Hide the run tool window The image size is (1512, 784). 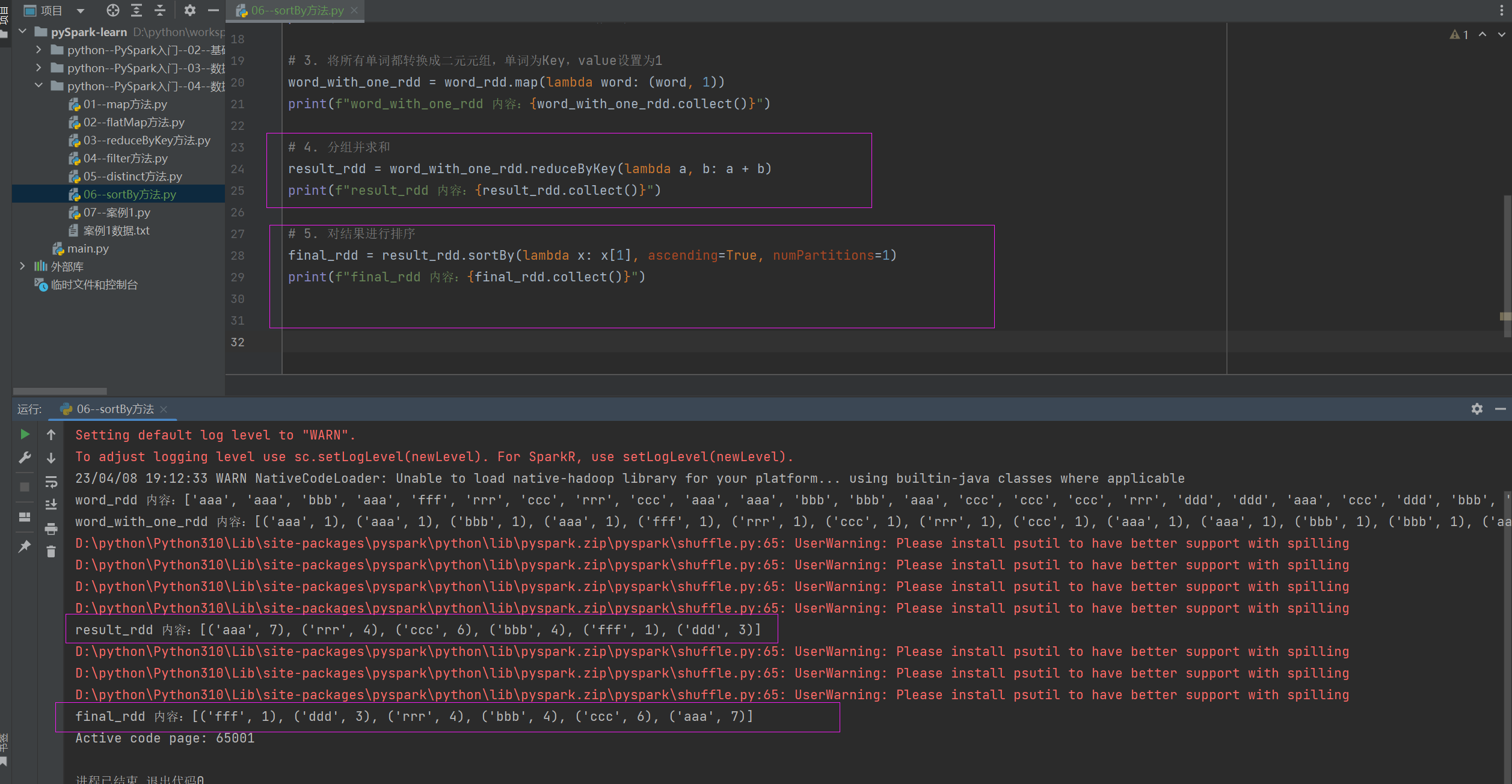(x=1500, y=409)
